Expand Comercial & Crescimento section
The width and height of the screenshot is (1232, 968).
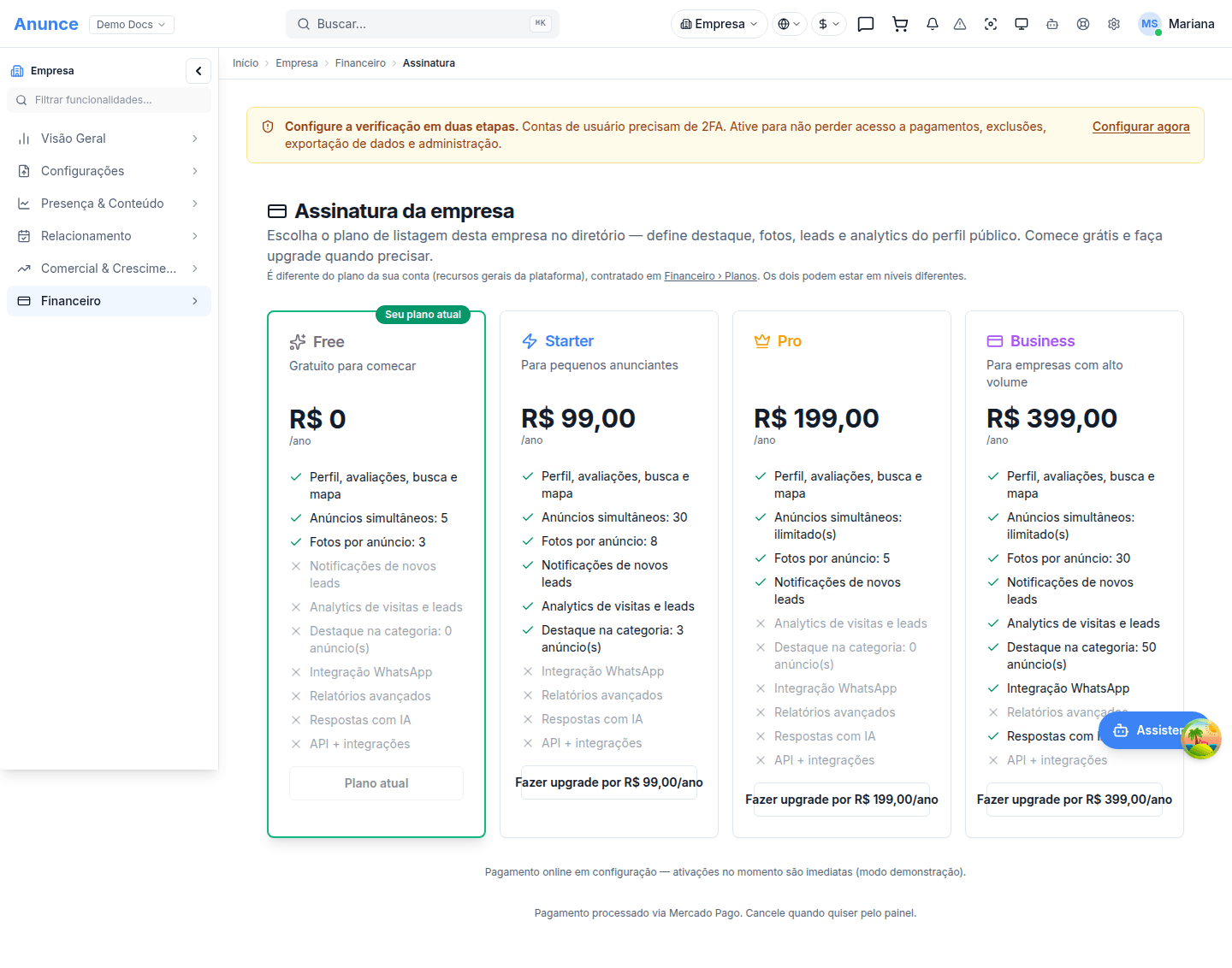click(109, 269)
